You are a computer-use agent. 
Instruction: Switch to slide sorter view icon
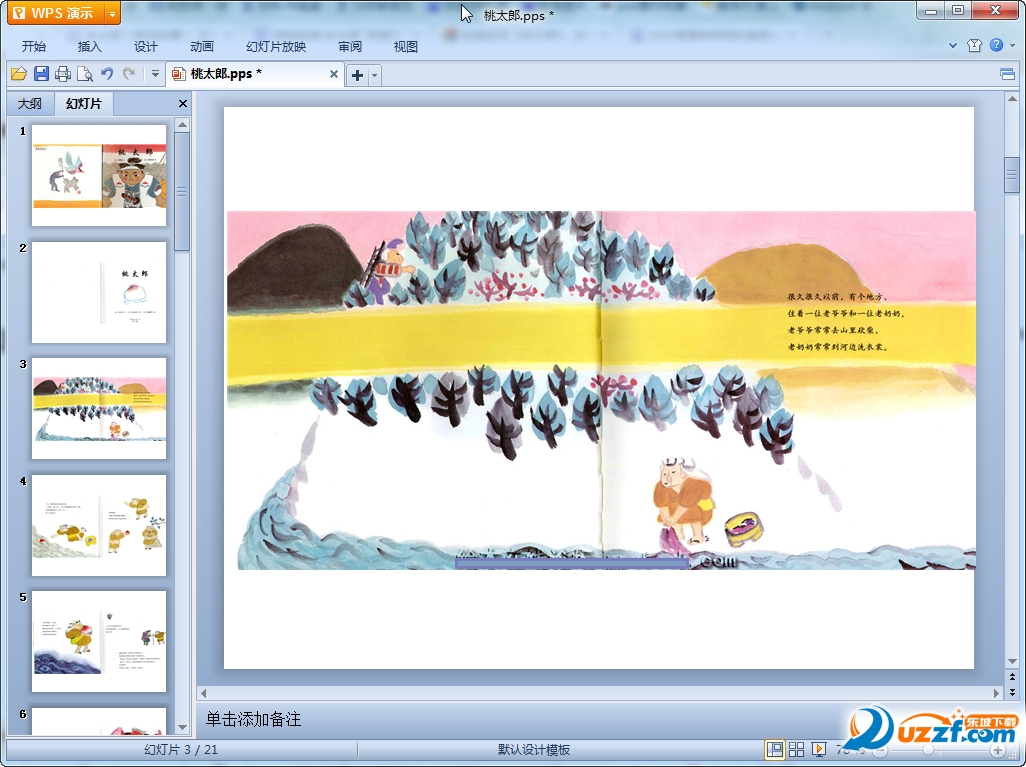796,749
